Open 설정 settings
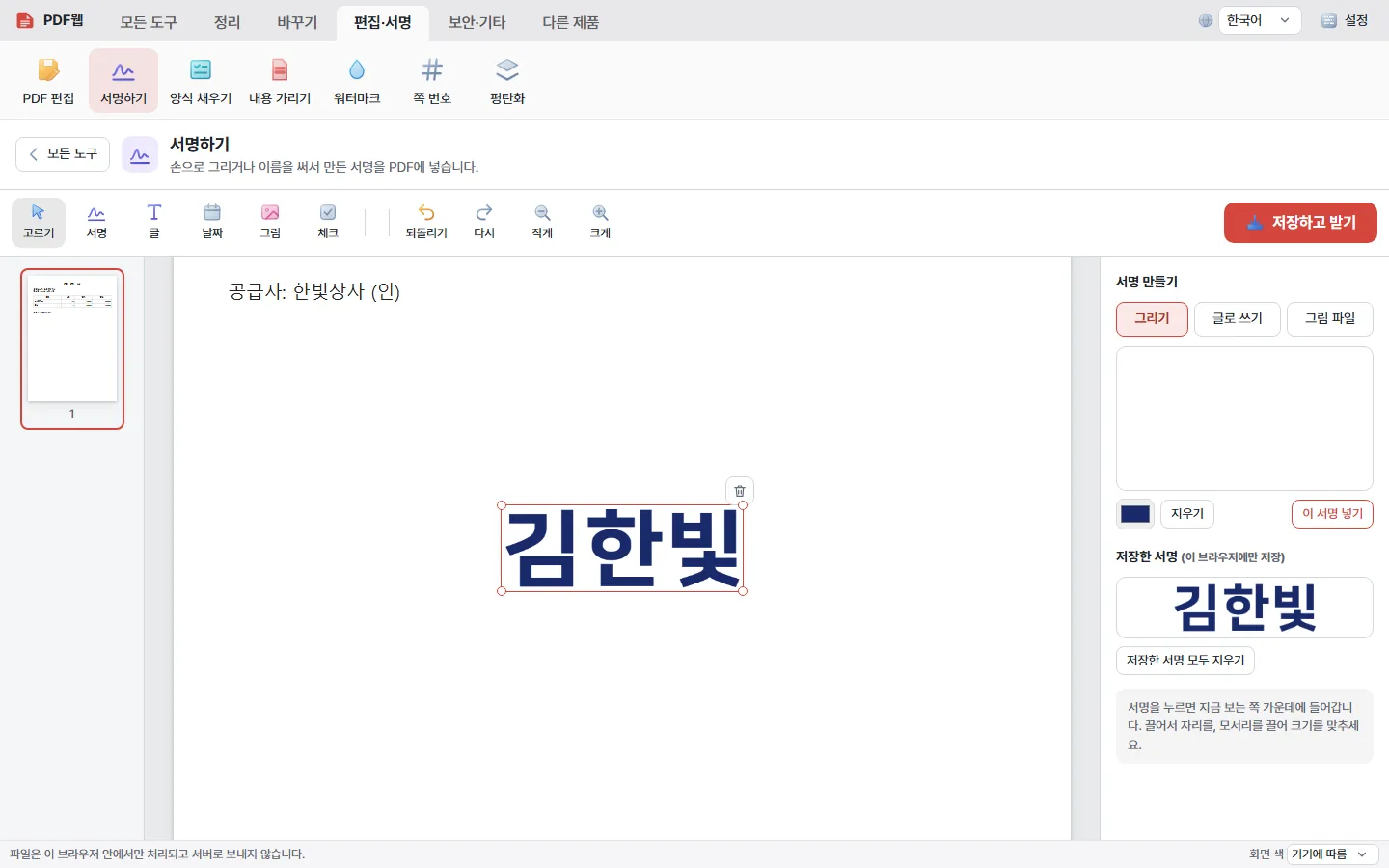Viewport: 1389px width, 868px height. [x=1346, y=20]
